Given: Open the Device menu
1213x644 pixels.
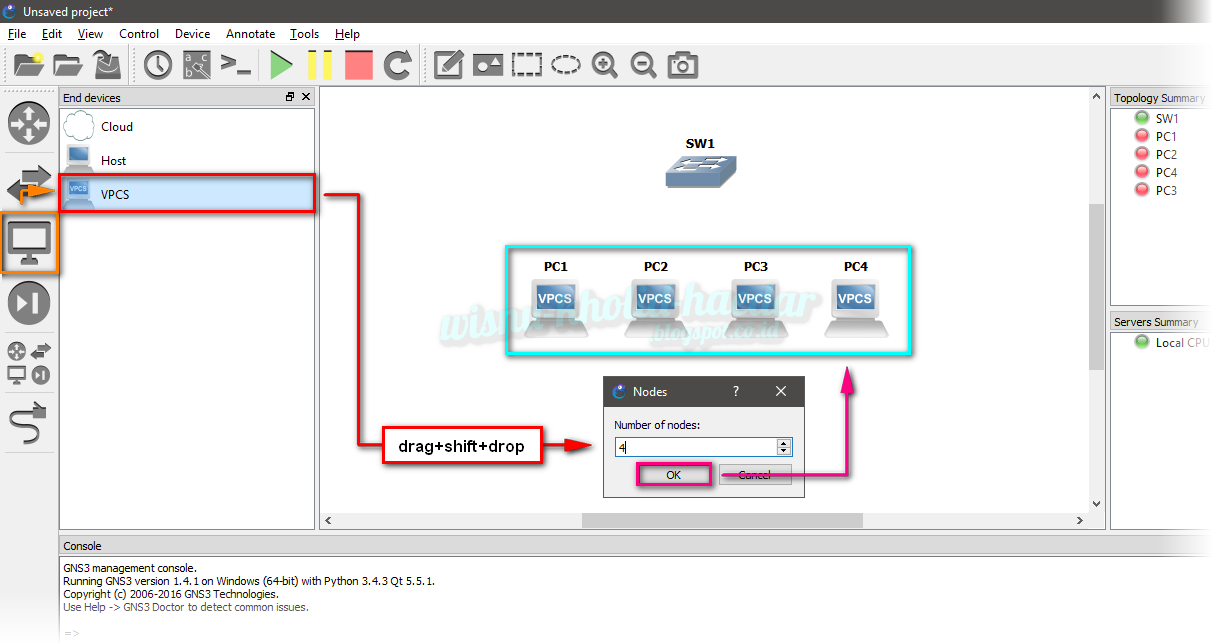Looking at the screenshot, I should pyautogui.click(x=192, y=34).
